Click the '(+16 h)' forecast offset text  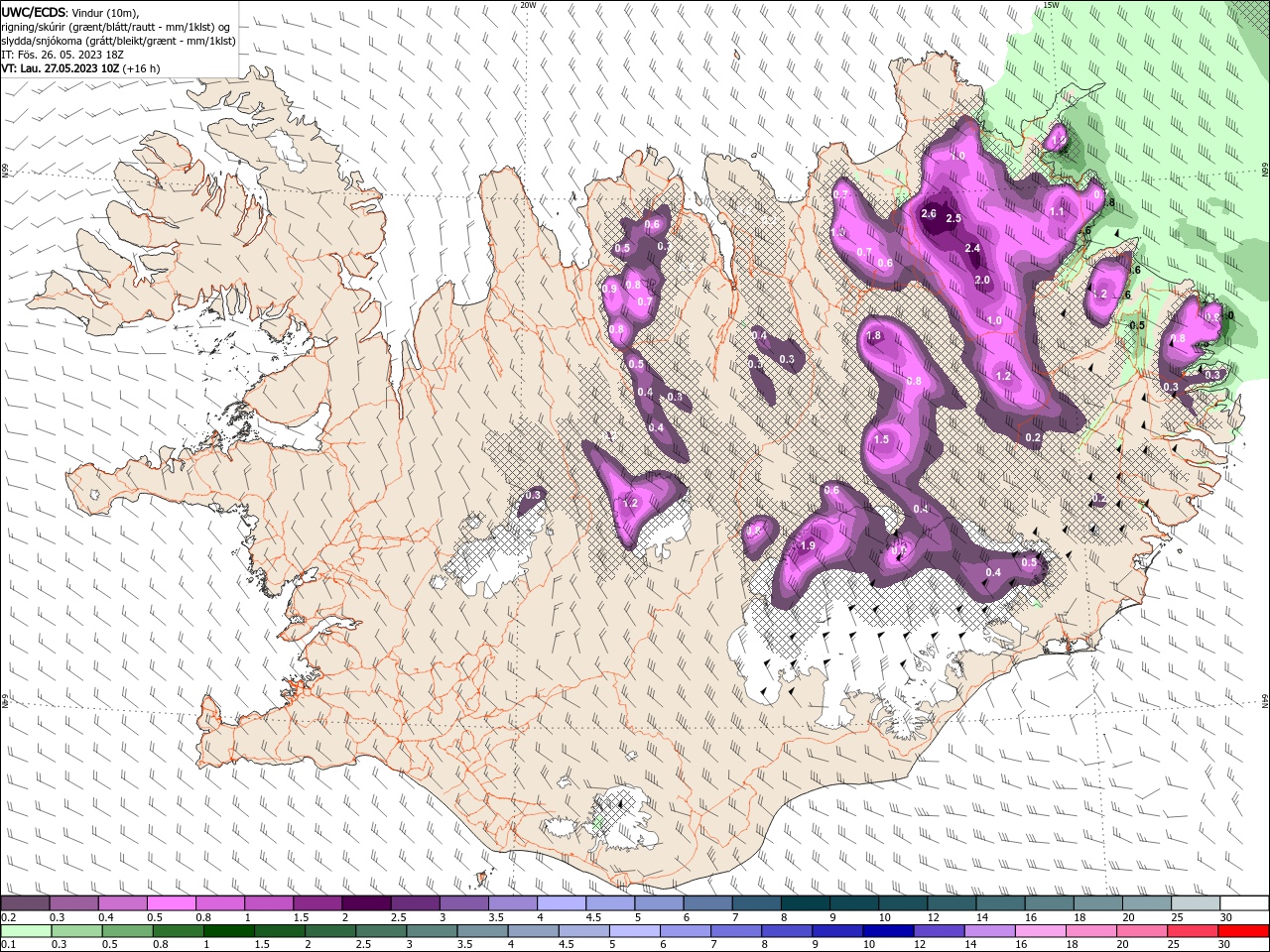[x=142, y=68]
